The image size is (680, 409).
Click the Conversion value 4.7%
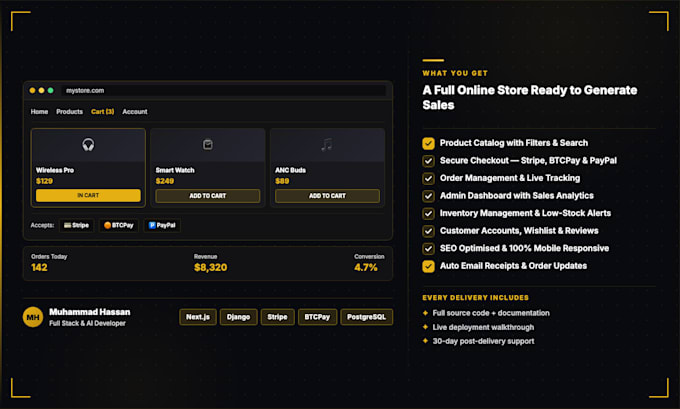[x=366, y=267]
